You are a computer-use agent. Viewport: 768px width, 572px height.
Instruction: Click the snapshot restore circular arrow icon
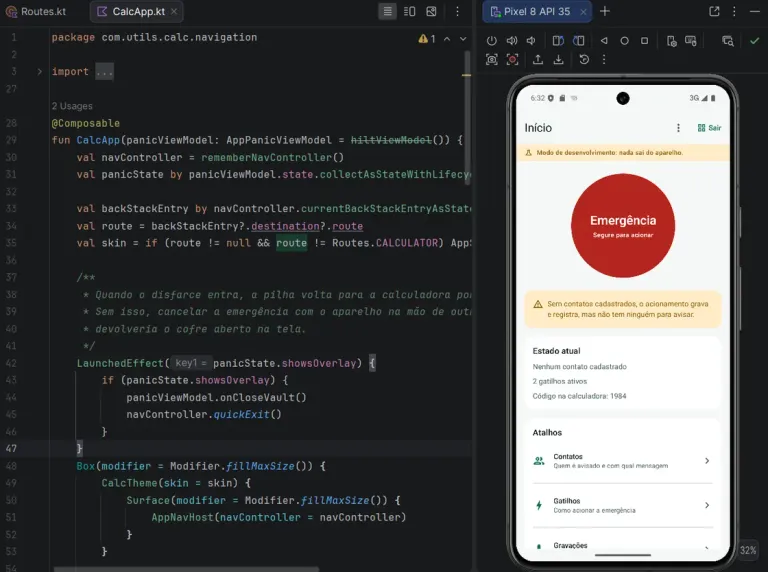click(x=584, y=60)
